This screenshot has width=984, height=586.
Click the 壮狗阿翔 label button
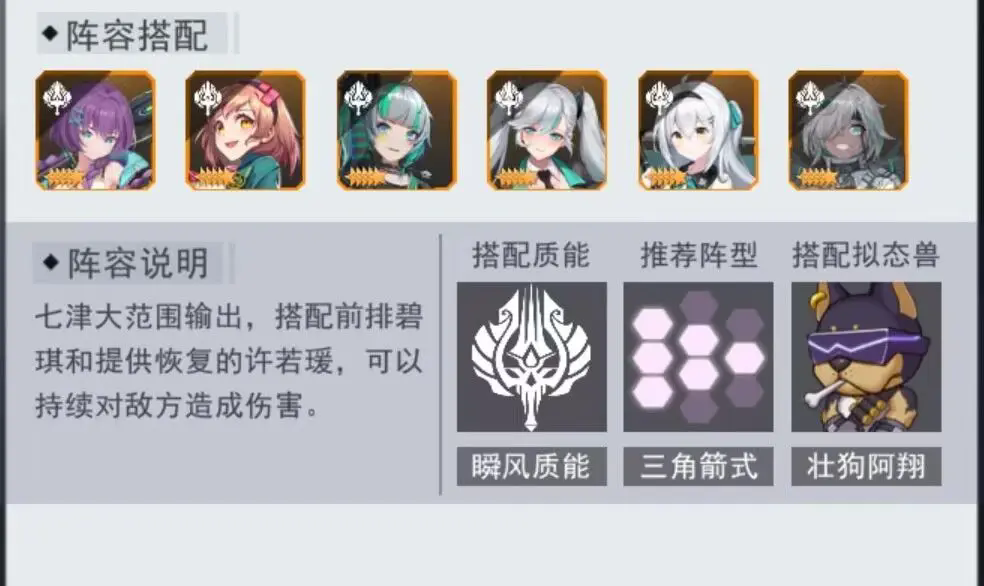tap(866, 466)
